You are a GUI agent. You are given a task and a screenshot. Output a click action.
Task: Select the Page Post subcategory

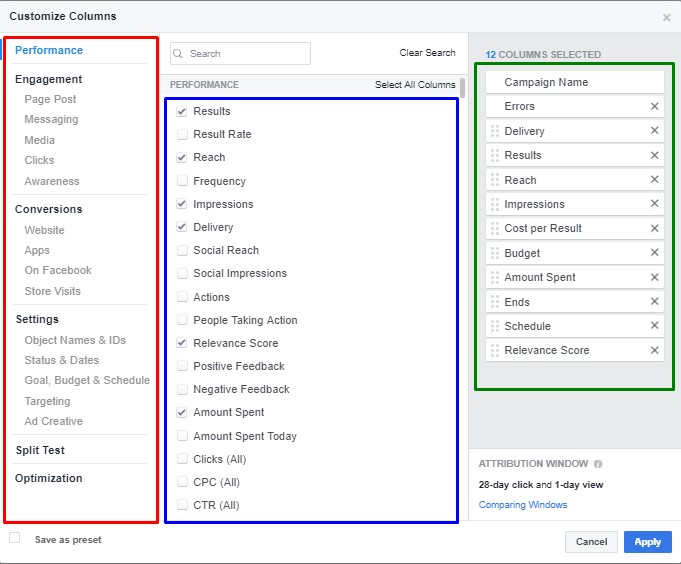(50, 99)
